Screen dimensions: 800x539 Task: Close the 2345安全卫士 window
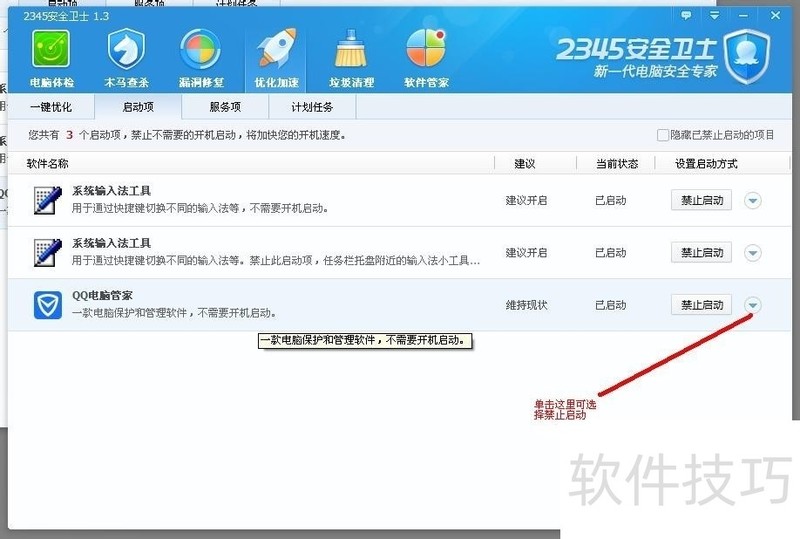click(x=775, y=15)
